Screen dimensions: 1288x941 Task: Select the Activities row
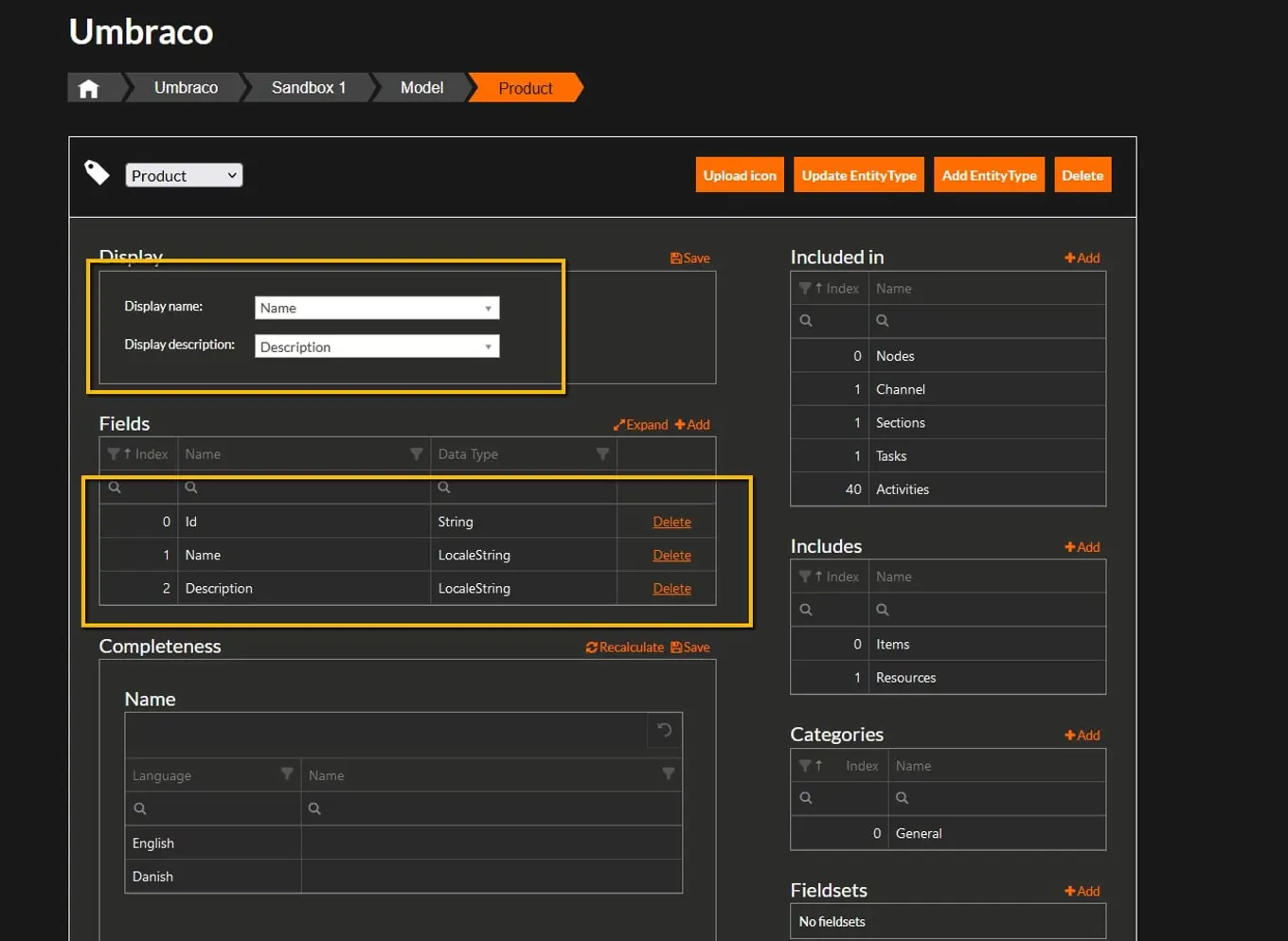tap(948, 488)
